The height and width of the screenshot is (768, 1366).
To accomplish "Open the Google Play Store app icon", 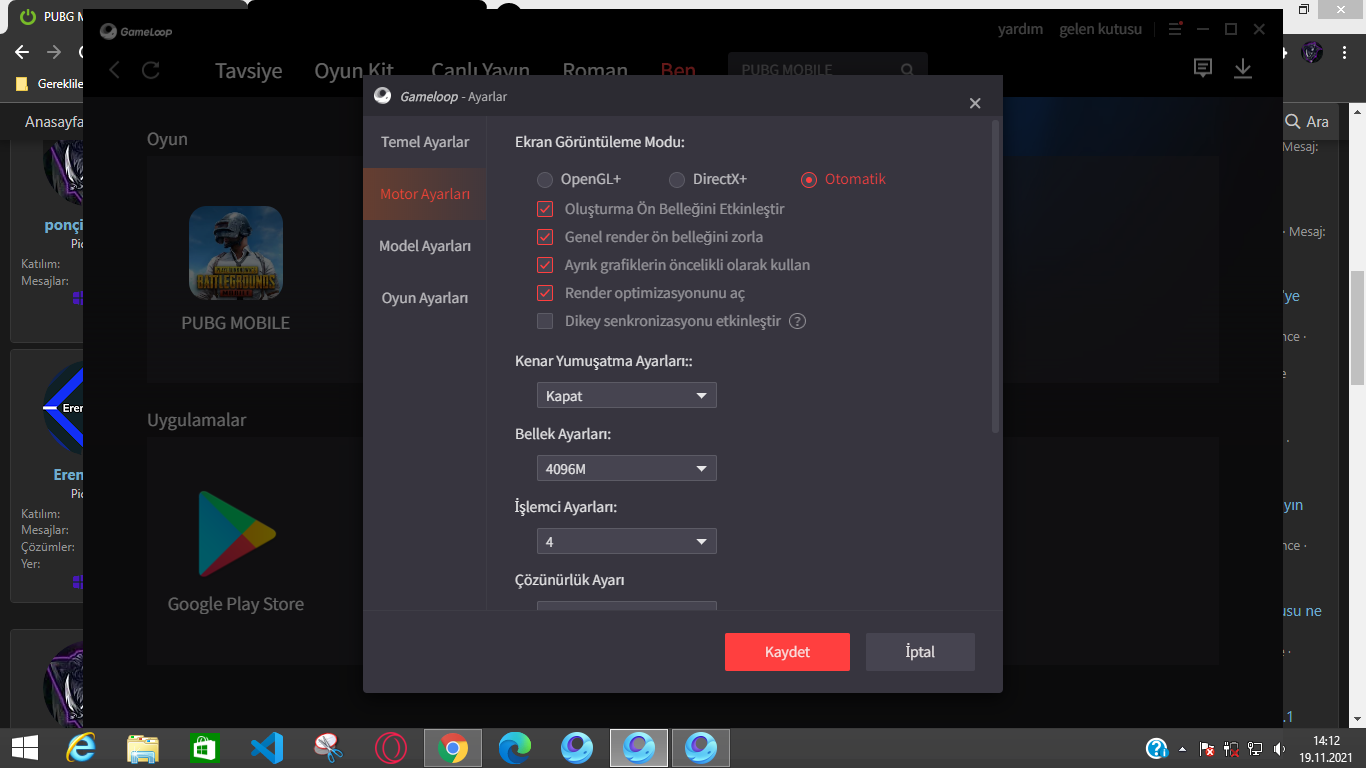I will (x=236, y=534).
